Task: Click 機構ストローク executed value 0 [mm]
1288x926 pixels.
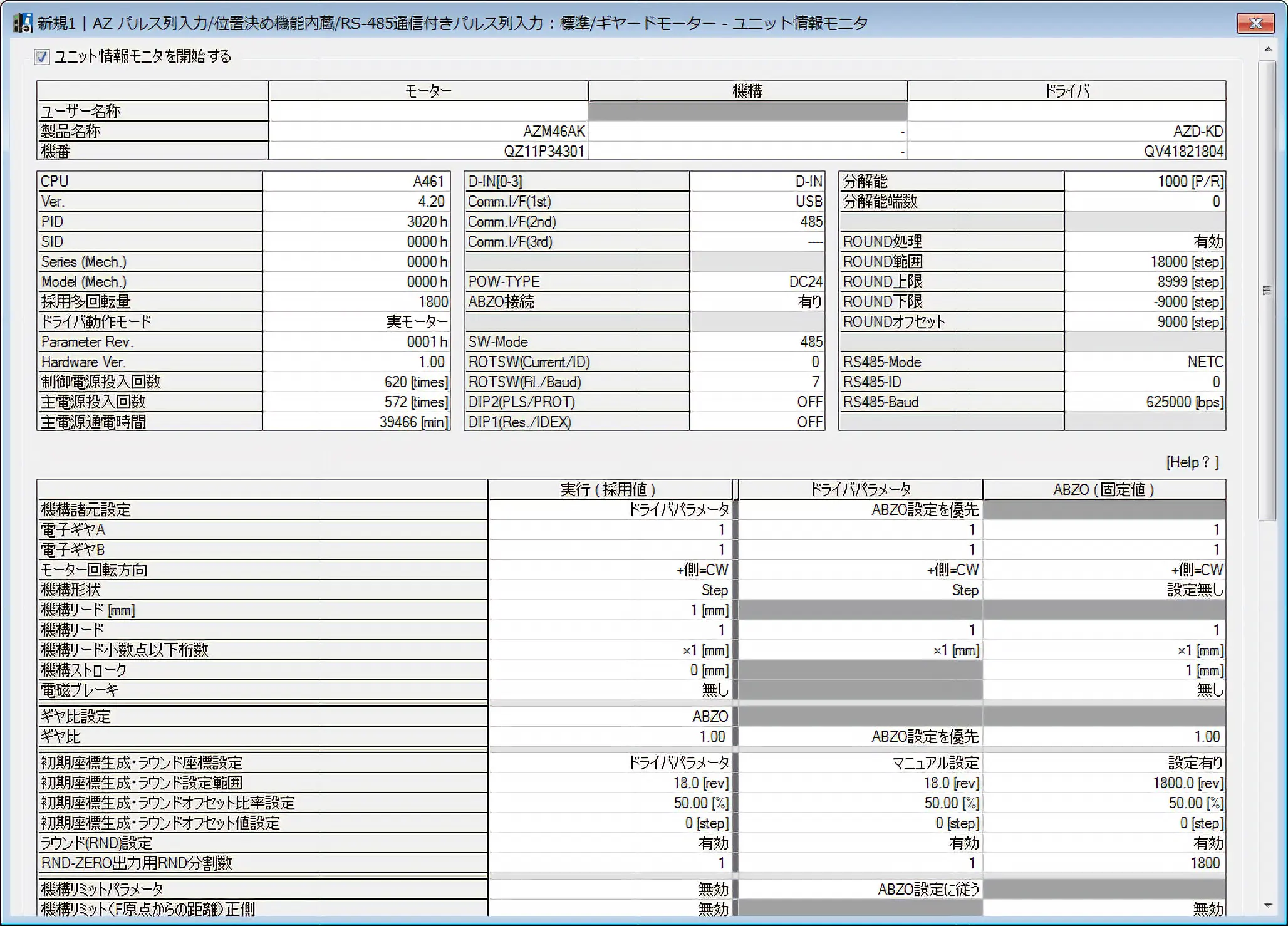Action: coord(709,670)
